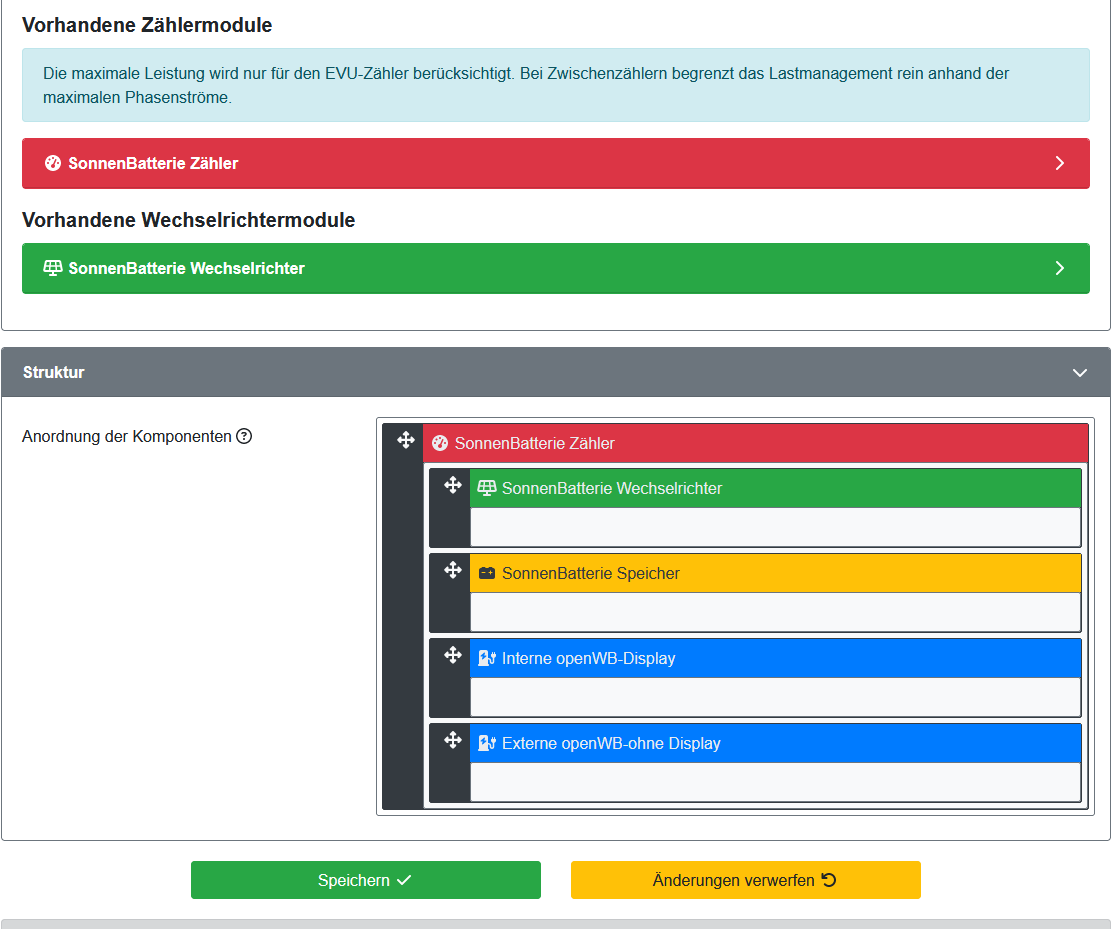Click gauge icon in structure Zähler row

[x=440, y=443]
